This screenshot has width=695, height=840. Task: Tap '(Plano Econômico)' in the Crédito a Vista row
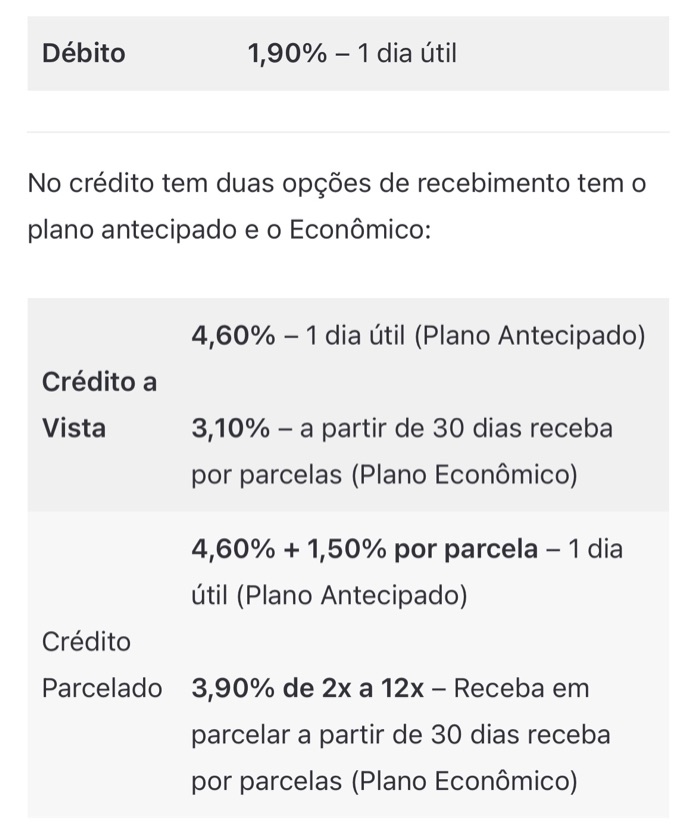pyautogui.click(x=464, y=475)
